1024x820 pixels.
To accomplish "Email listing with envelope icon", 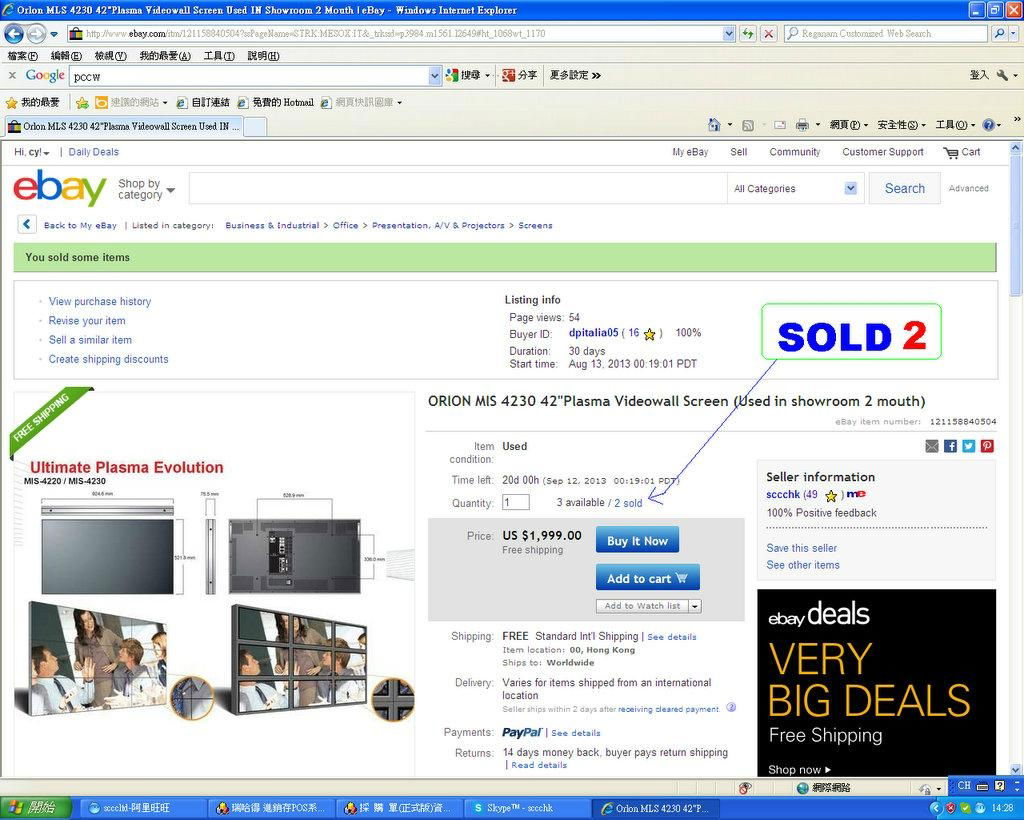I will 932,446.
